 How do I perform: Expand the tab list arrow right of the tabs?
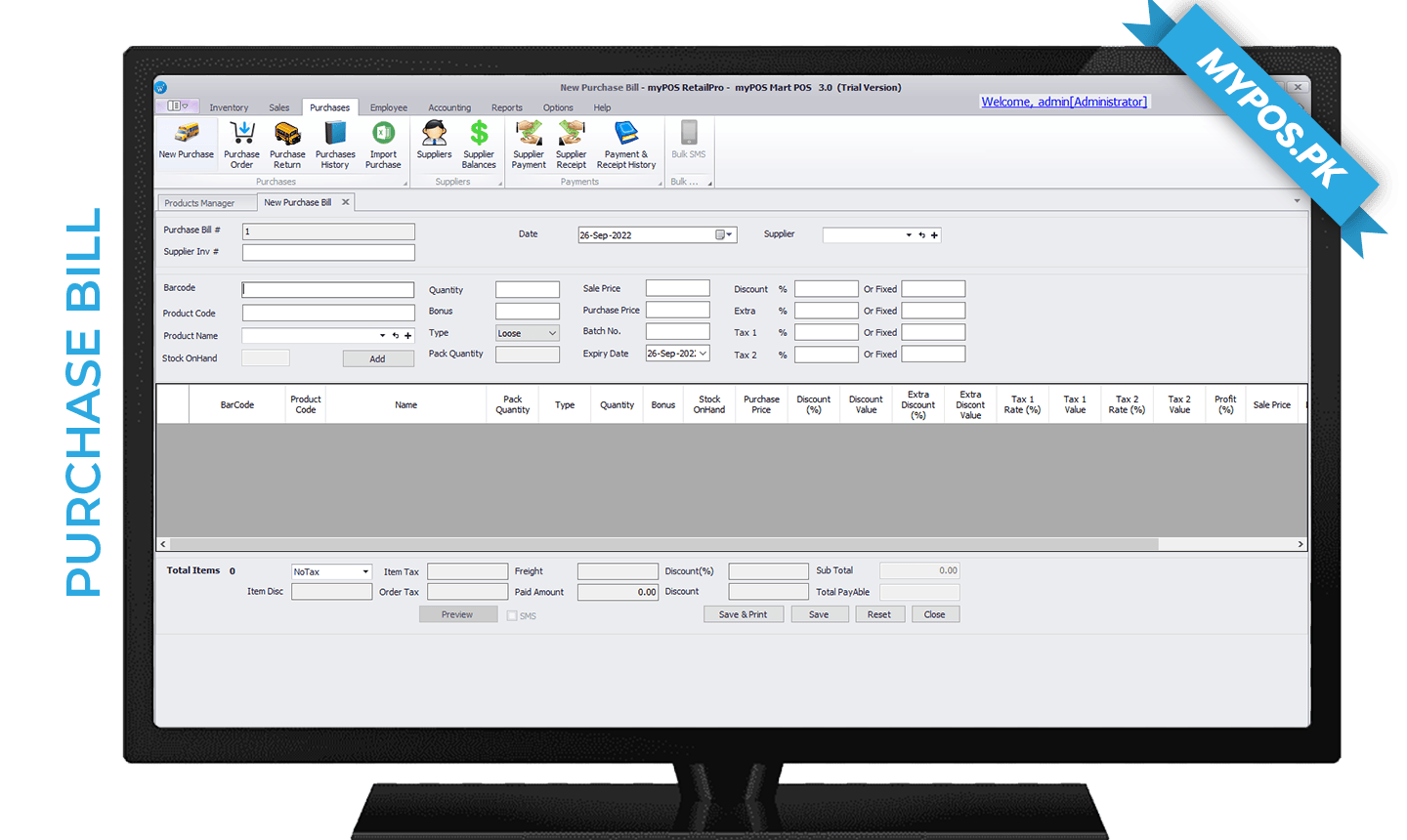[1297, 201]
